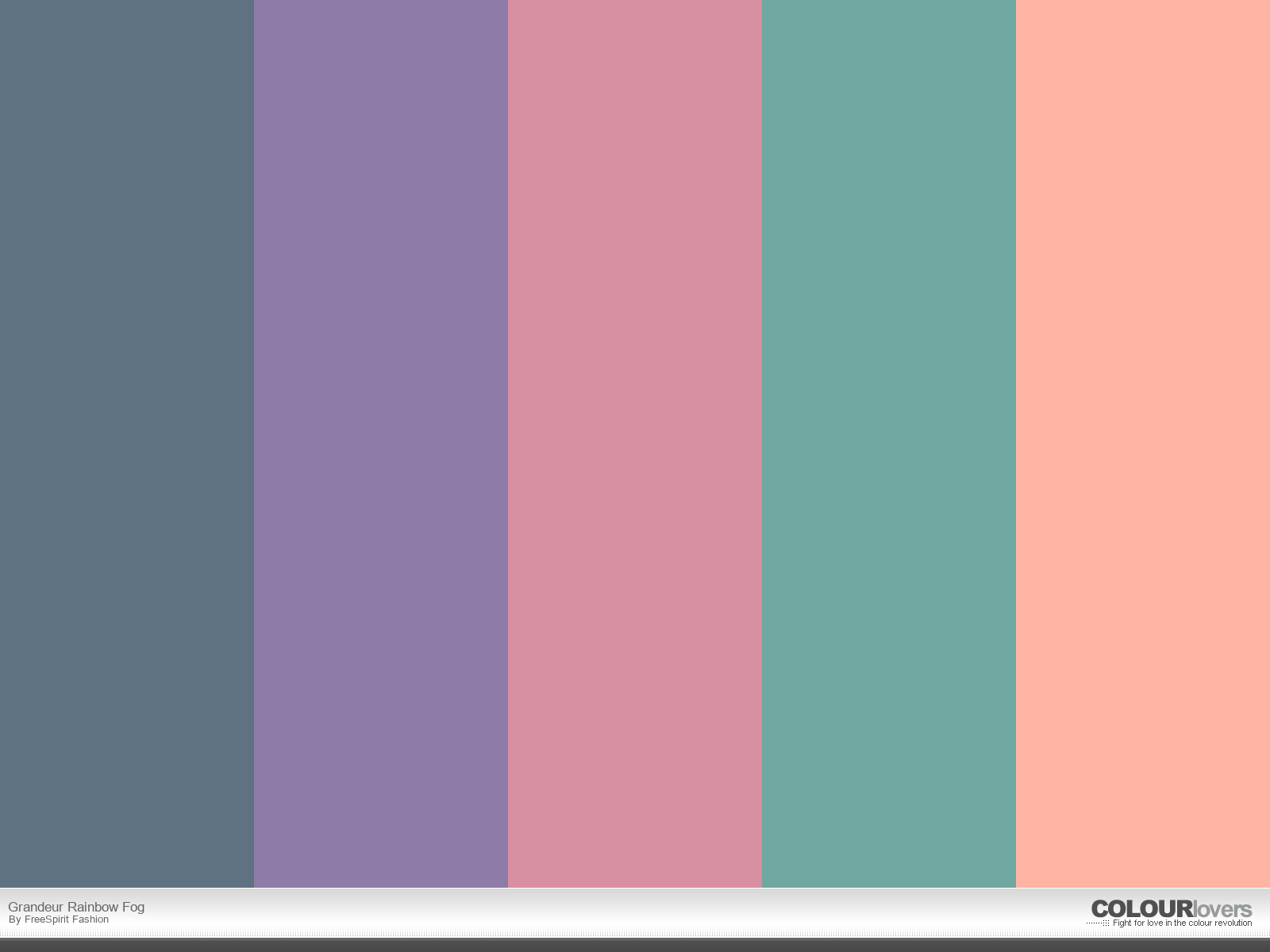Click the 'By FreeSpirit Fashion' author text
The height and width of the screenshot is (952, 1270).
coord(59,919)
